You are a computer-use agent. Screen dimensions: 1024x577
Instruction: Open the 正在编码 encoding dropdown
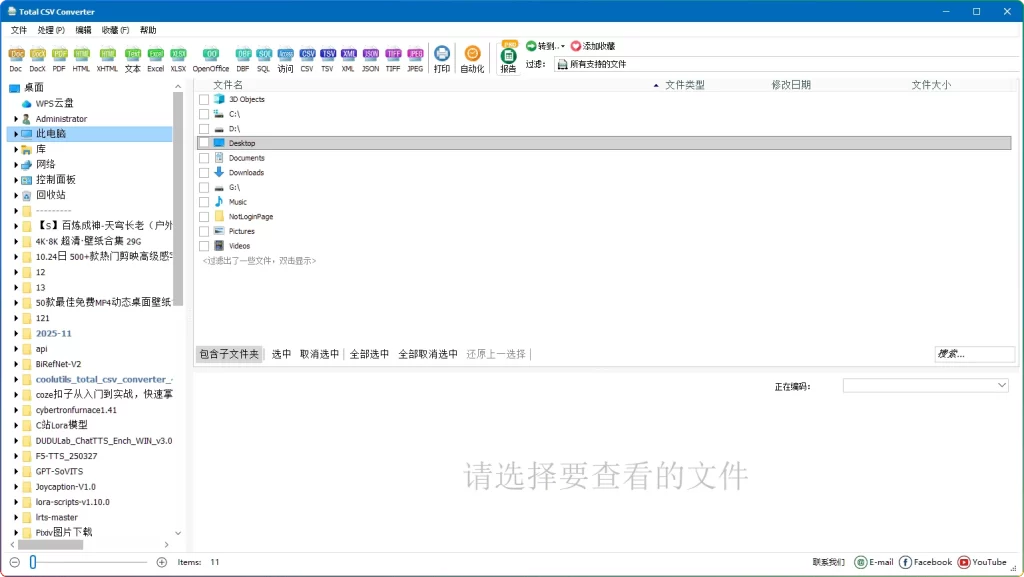[x=925, y=385]
